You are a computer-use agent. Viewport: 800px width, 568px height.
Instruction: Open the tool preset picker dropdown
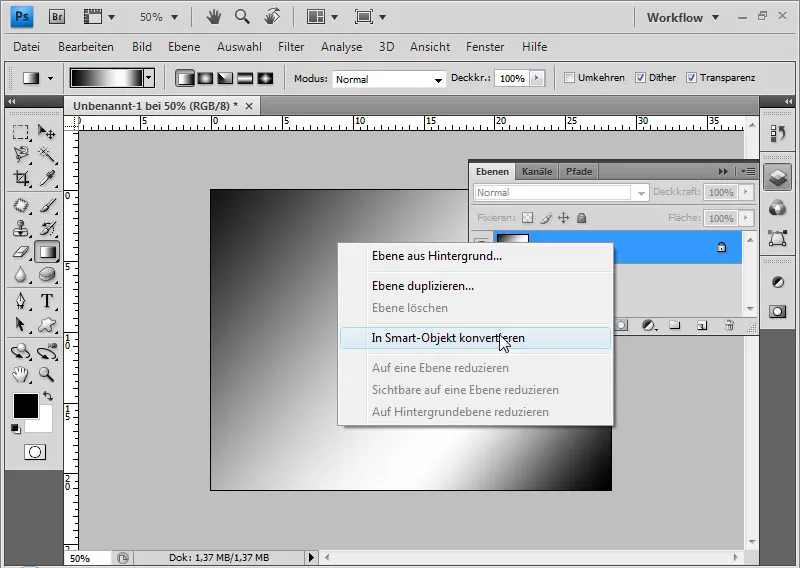(x=50, y=78)
